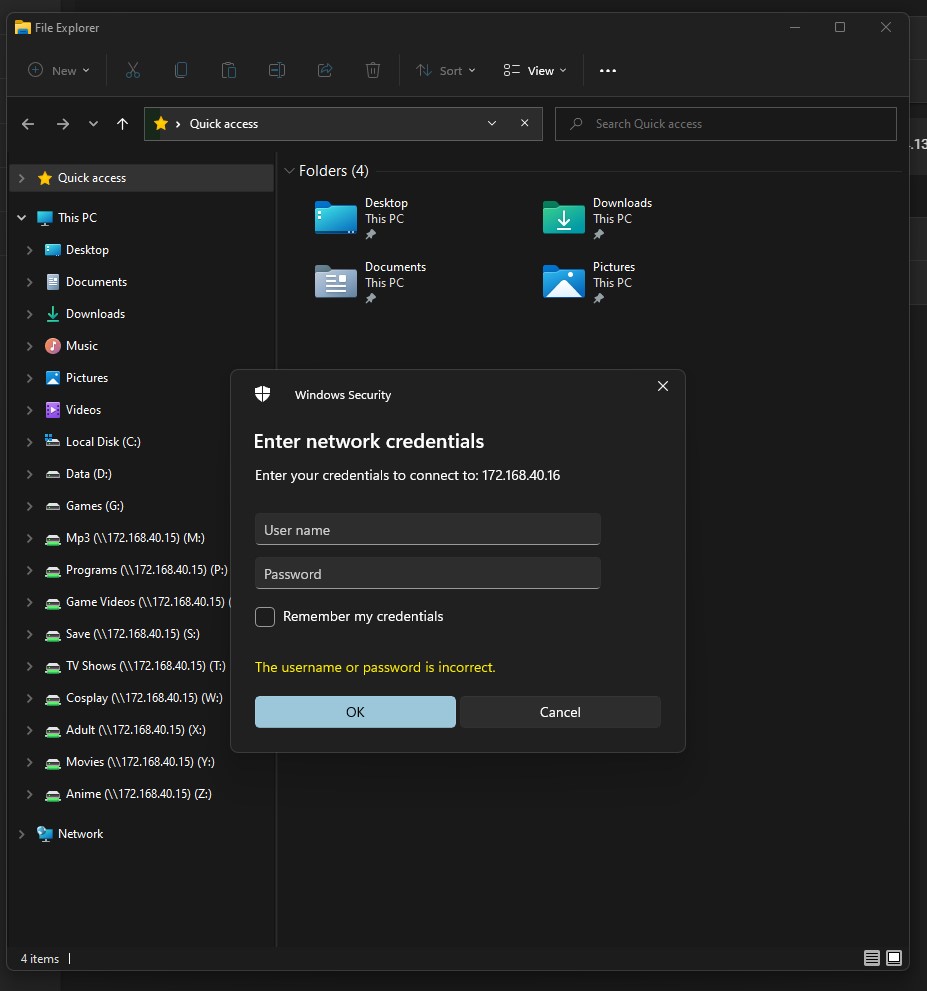
Task: Expand the Local Disk (C:) node
Action: pyautogui.click(x=29, y=442)
